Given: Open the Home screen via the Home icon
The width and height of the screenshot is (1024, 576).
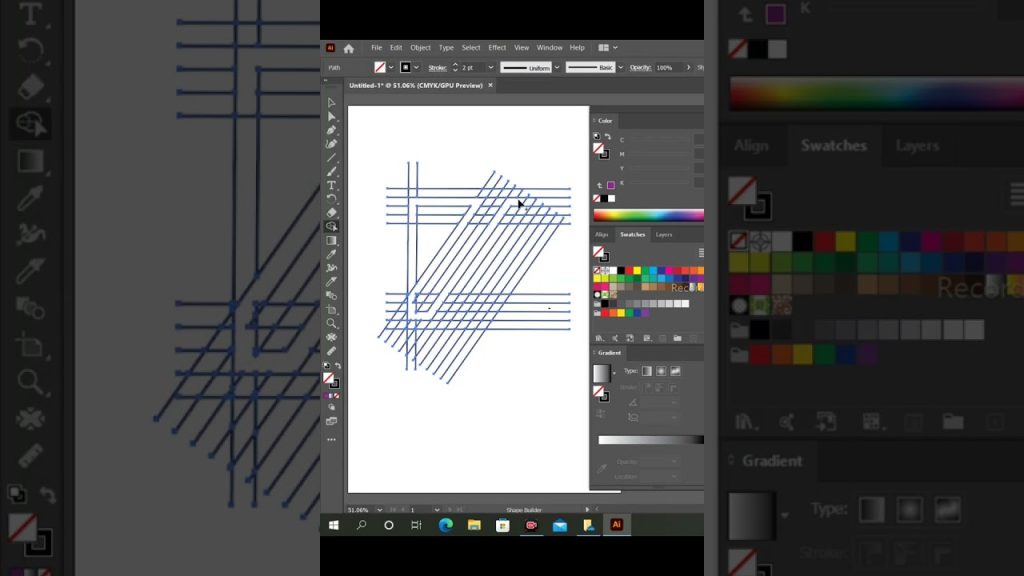Looking at the screenshot, I should coord(348,47).
